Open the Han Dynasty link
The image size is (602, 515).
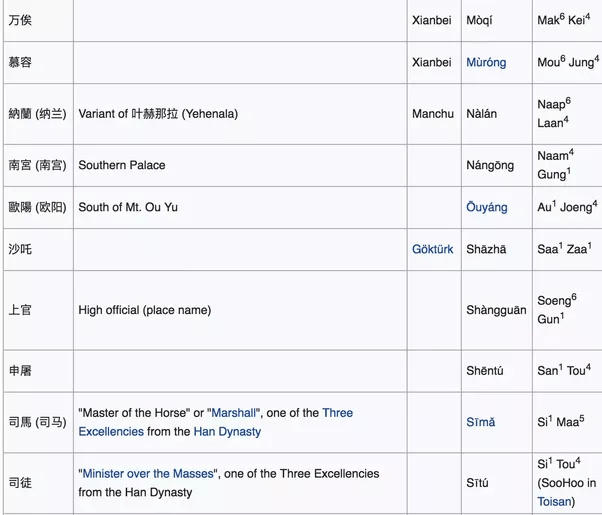227,432
